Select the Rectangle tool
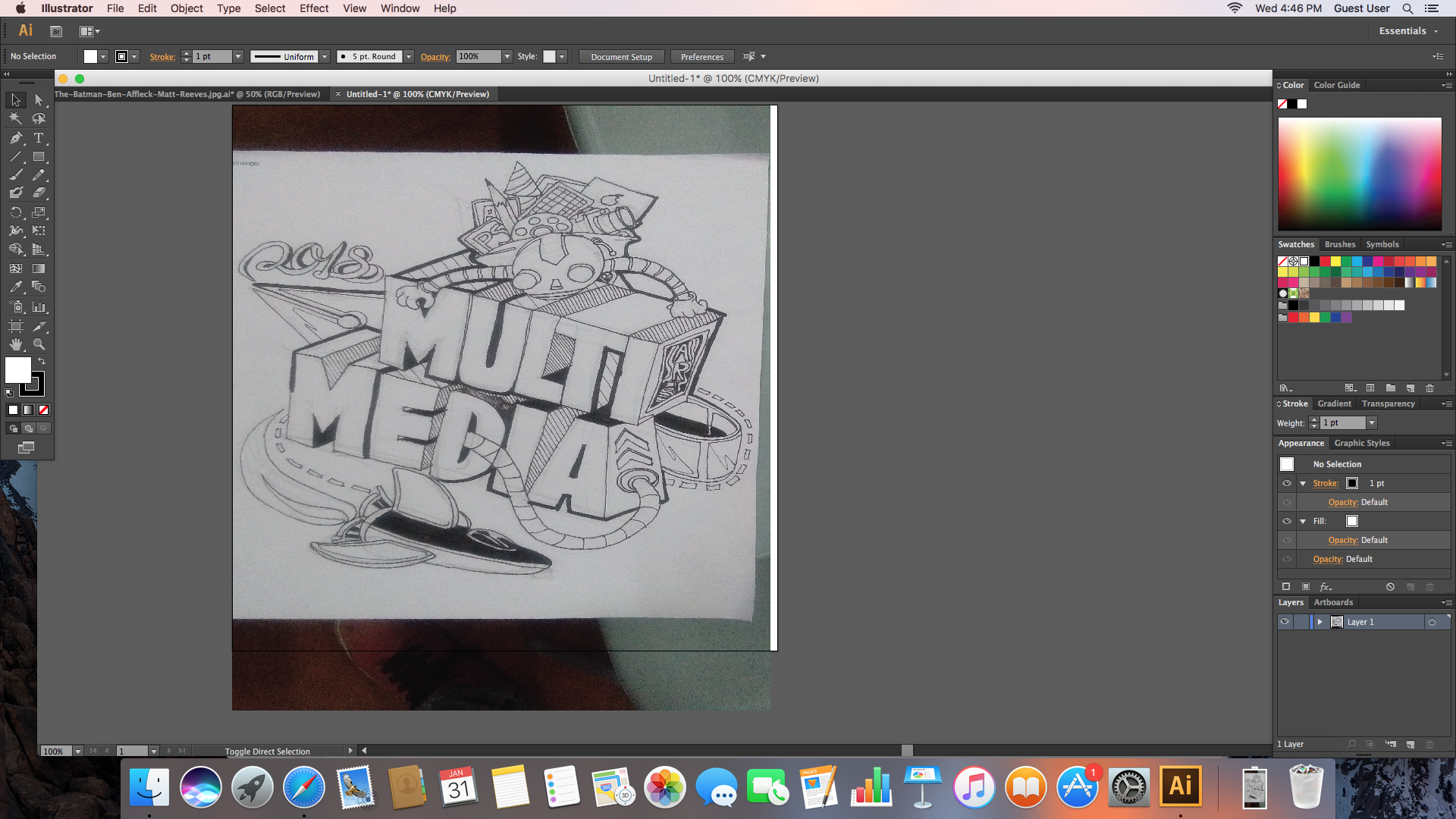 (x=39, y=157)
